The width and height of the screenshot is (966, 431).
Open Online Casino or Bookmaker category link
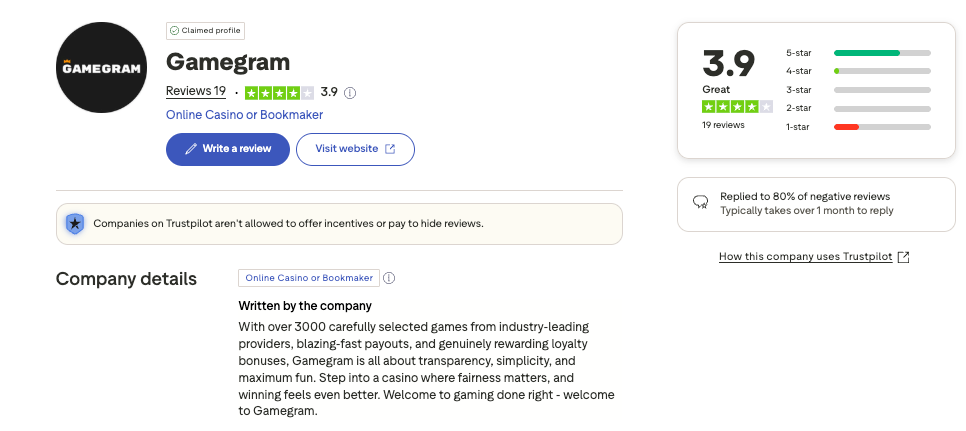244,115
